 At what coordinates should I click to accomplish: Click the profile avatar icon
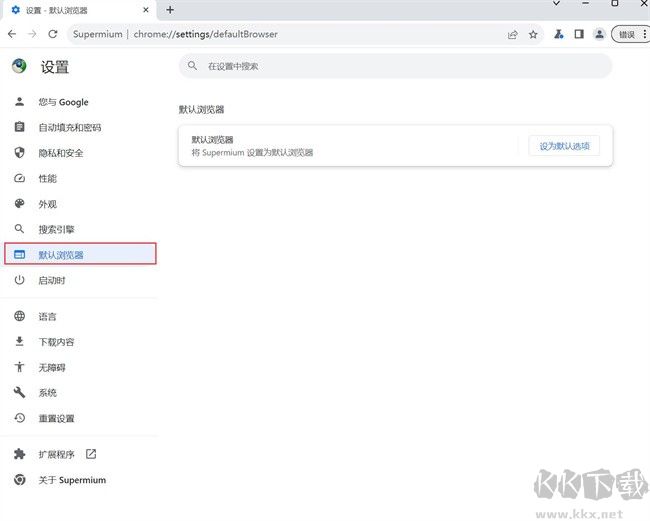tap(599, 34)
